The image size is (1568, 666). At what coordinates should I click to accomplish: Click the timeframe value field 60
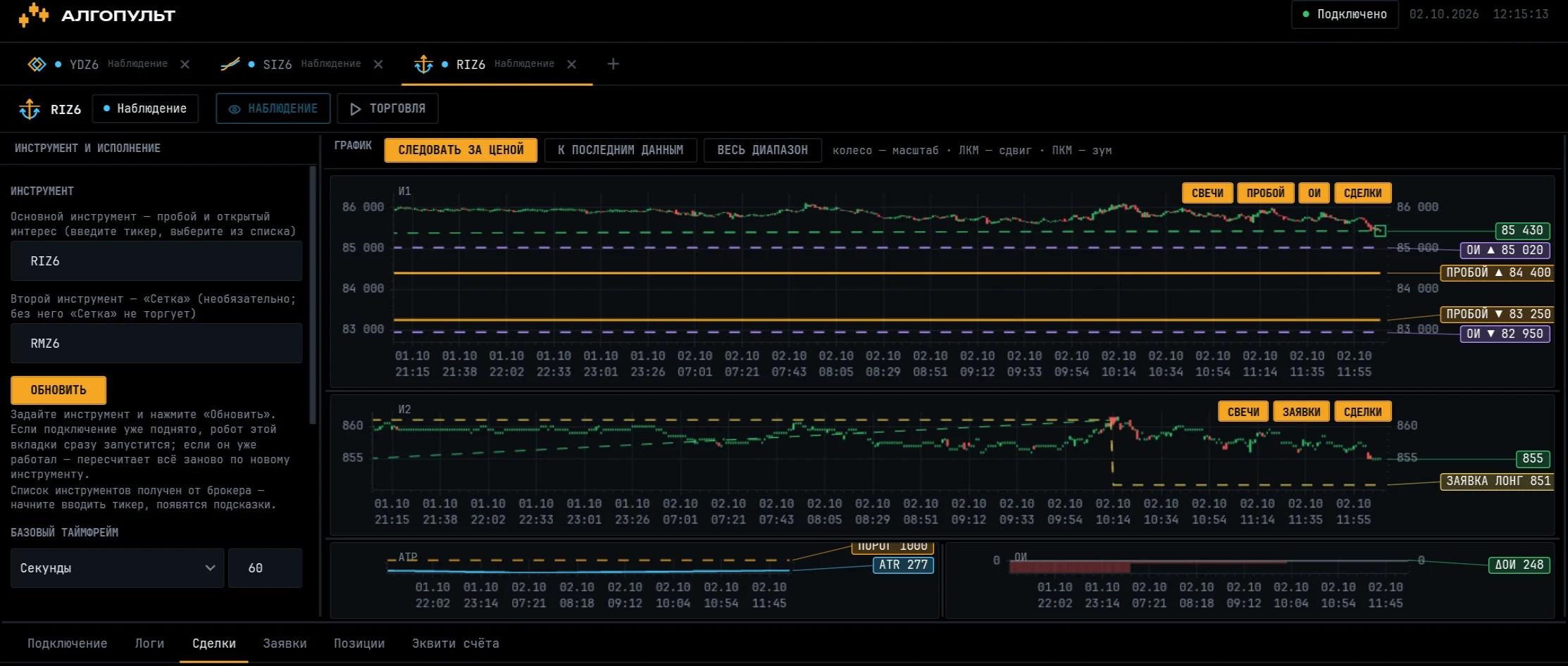point(265,568)
